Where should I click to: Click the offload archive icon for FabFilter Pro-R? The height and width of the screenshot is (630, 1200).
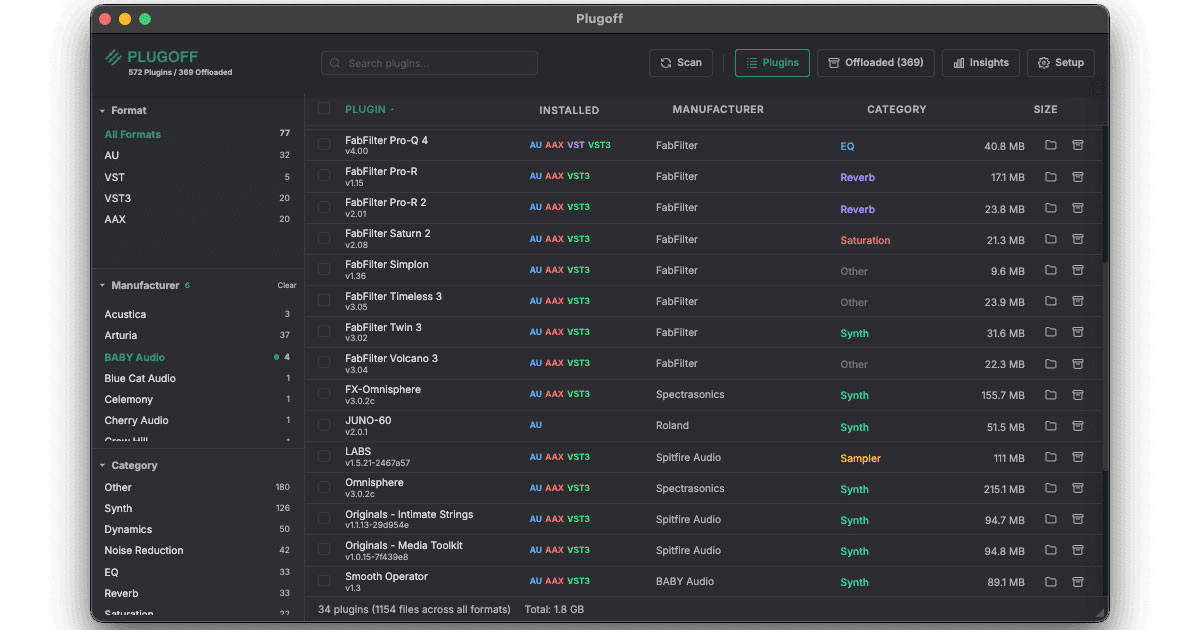pyautogui.click(x=1078, y=177)
